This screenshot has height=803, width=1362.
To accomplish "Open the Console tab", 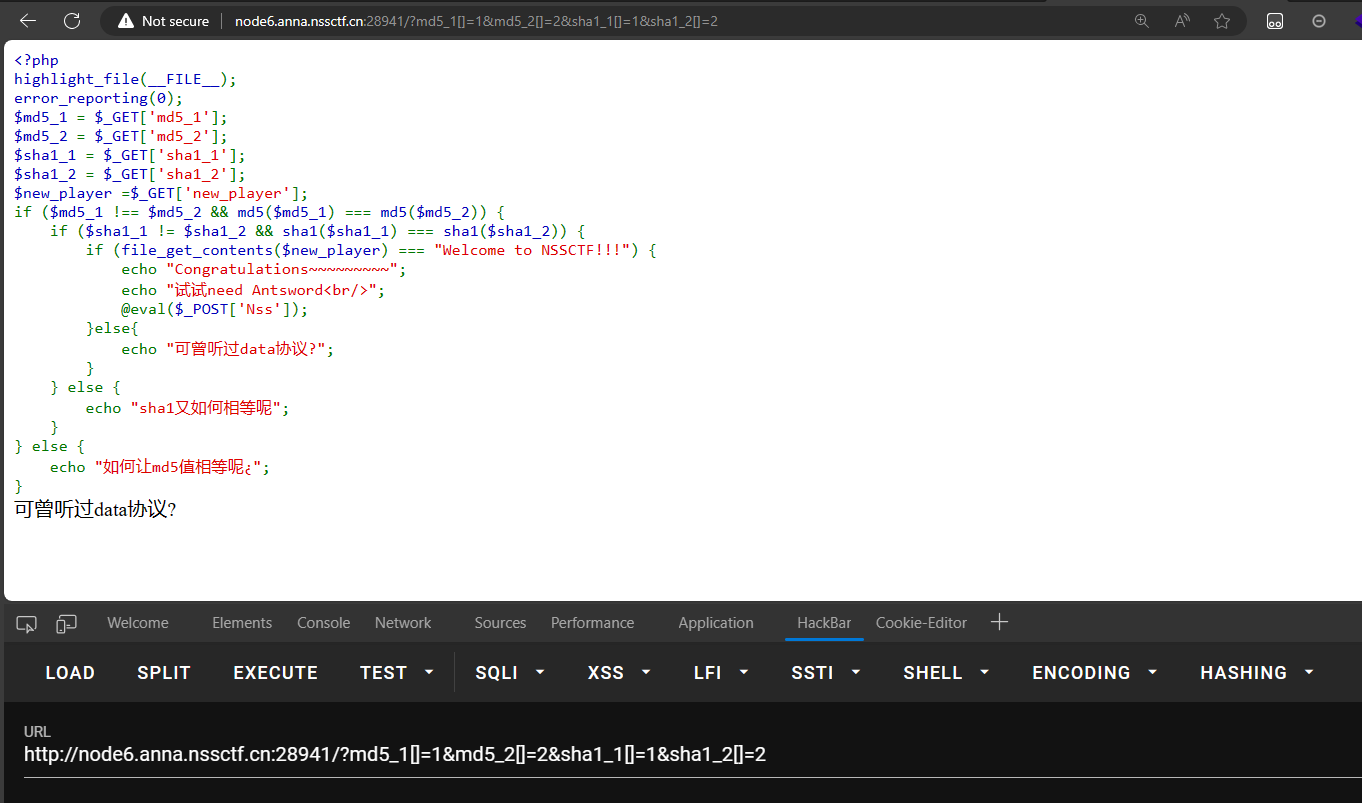I will pos(323,622).
